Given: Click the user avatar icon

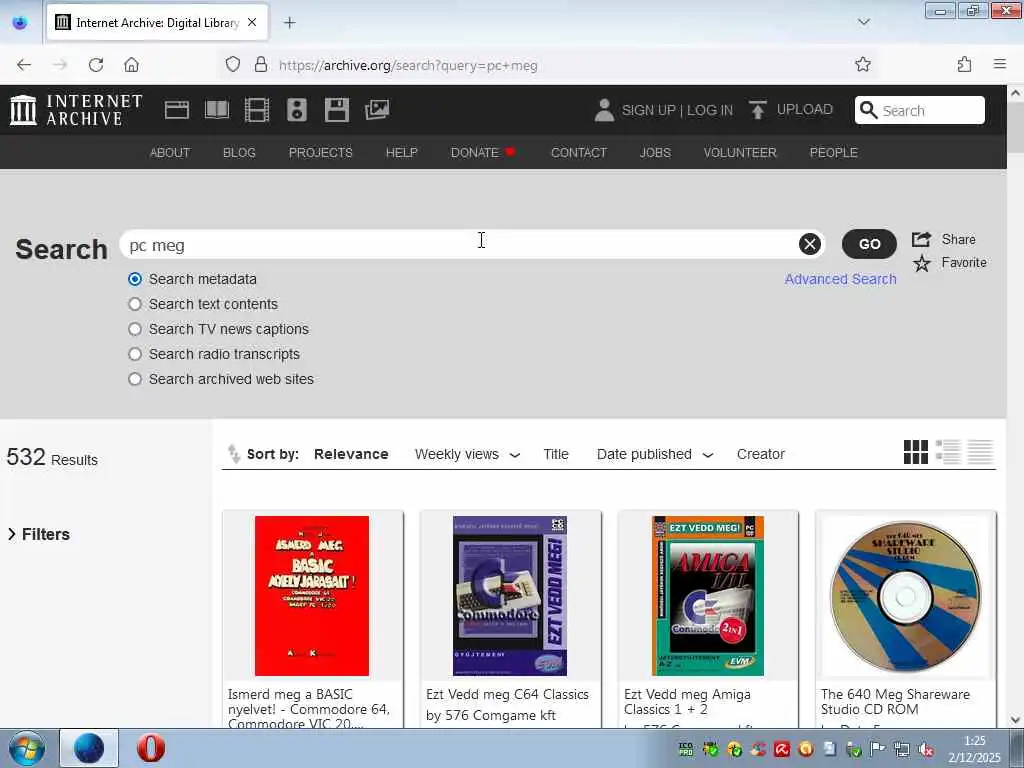Looking at the screenshot, I should point(604,110).
